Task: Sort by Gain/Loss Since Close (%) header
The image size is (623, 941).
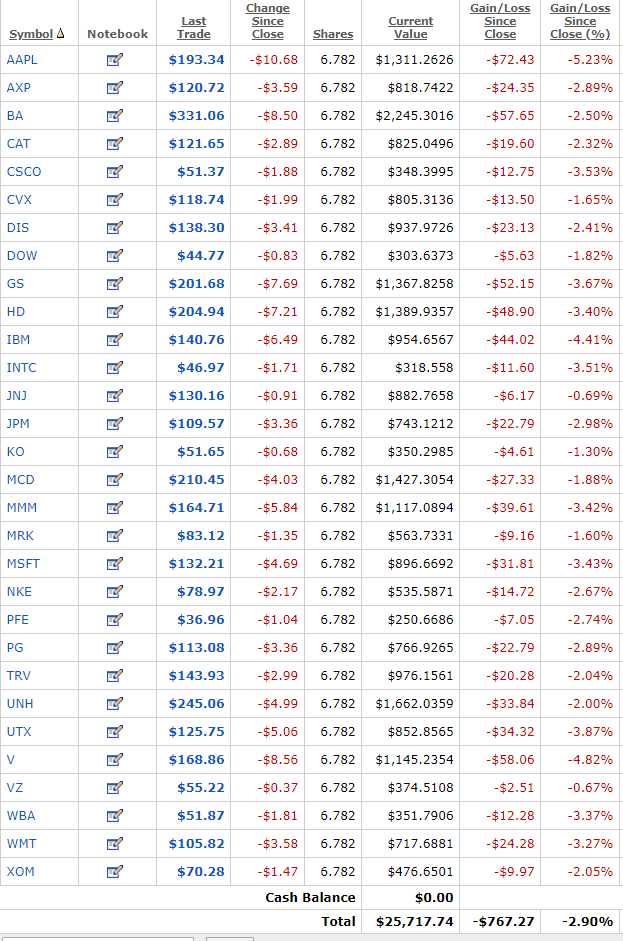Action: click(580, 21)
